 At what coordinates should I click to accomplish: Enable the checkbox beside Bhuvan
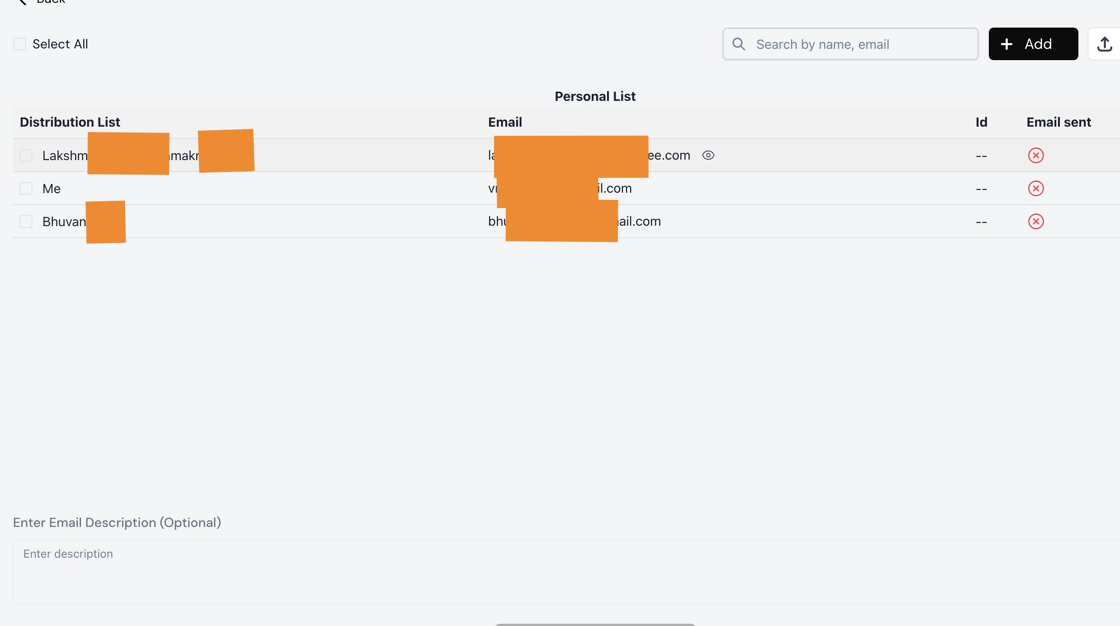[x=26, y=221]
